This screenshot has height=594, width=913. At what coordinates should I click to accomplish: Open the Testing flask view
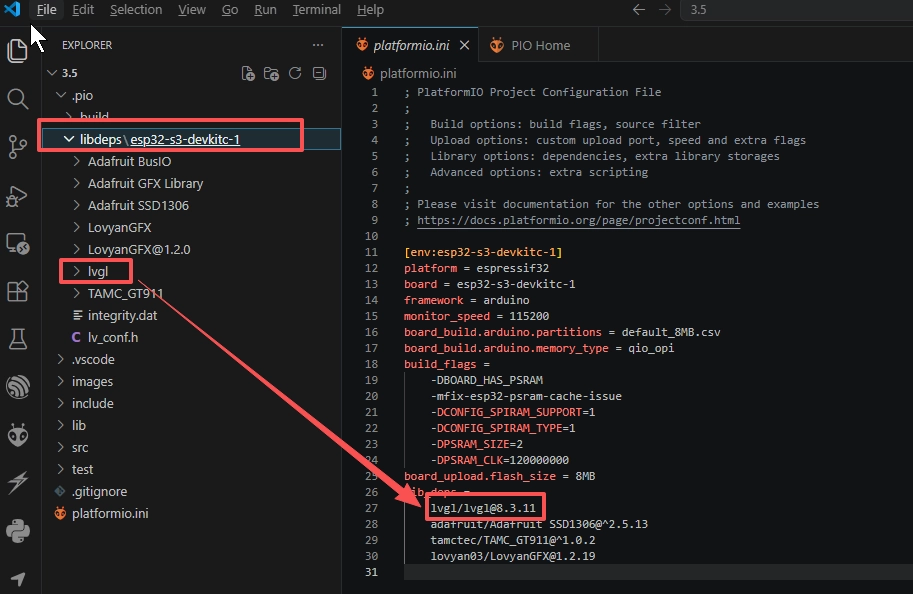click(x=17, y=338)
